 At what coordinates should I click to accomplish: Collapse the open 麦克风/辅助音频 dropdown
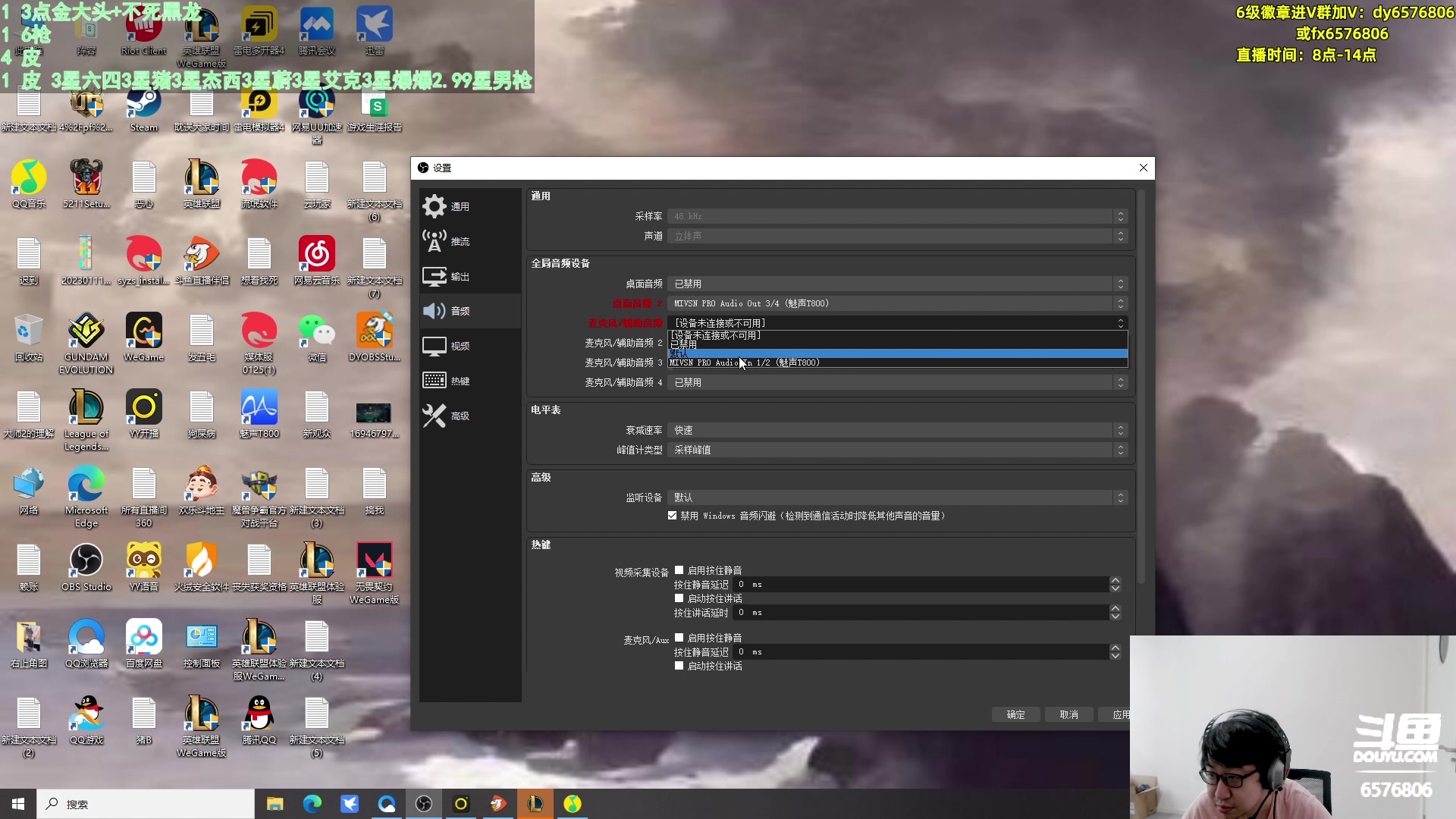[x=898, y=323]
